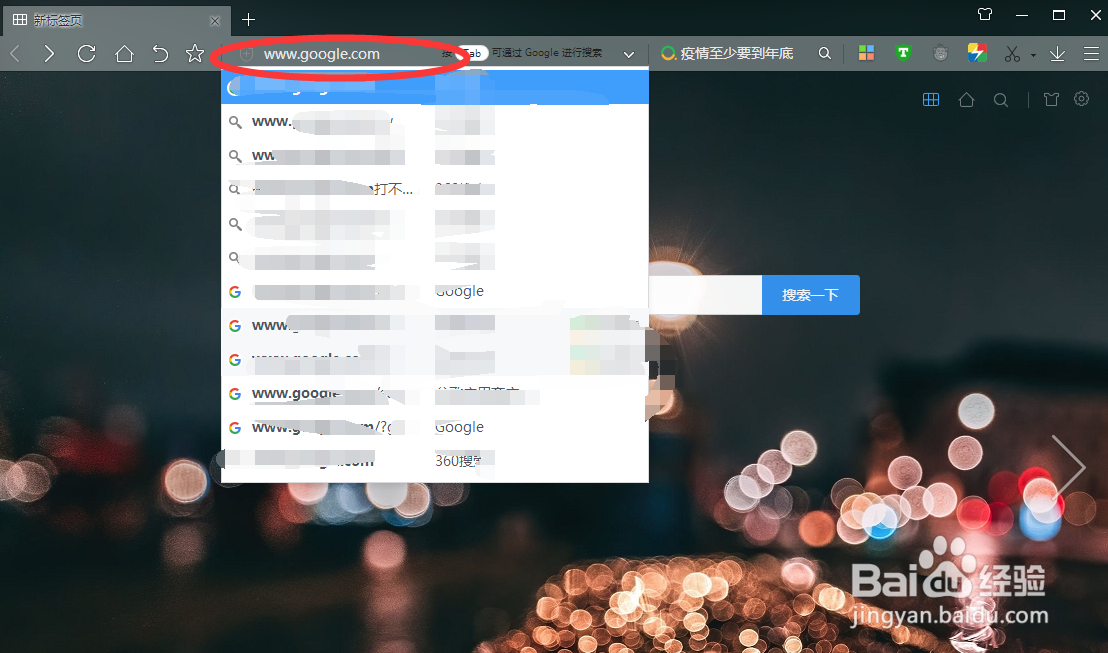The width and height of the screenshot is (1108, 653).
Task: Click the search icon on new tab page
Action: coord(1001,100)
